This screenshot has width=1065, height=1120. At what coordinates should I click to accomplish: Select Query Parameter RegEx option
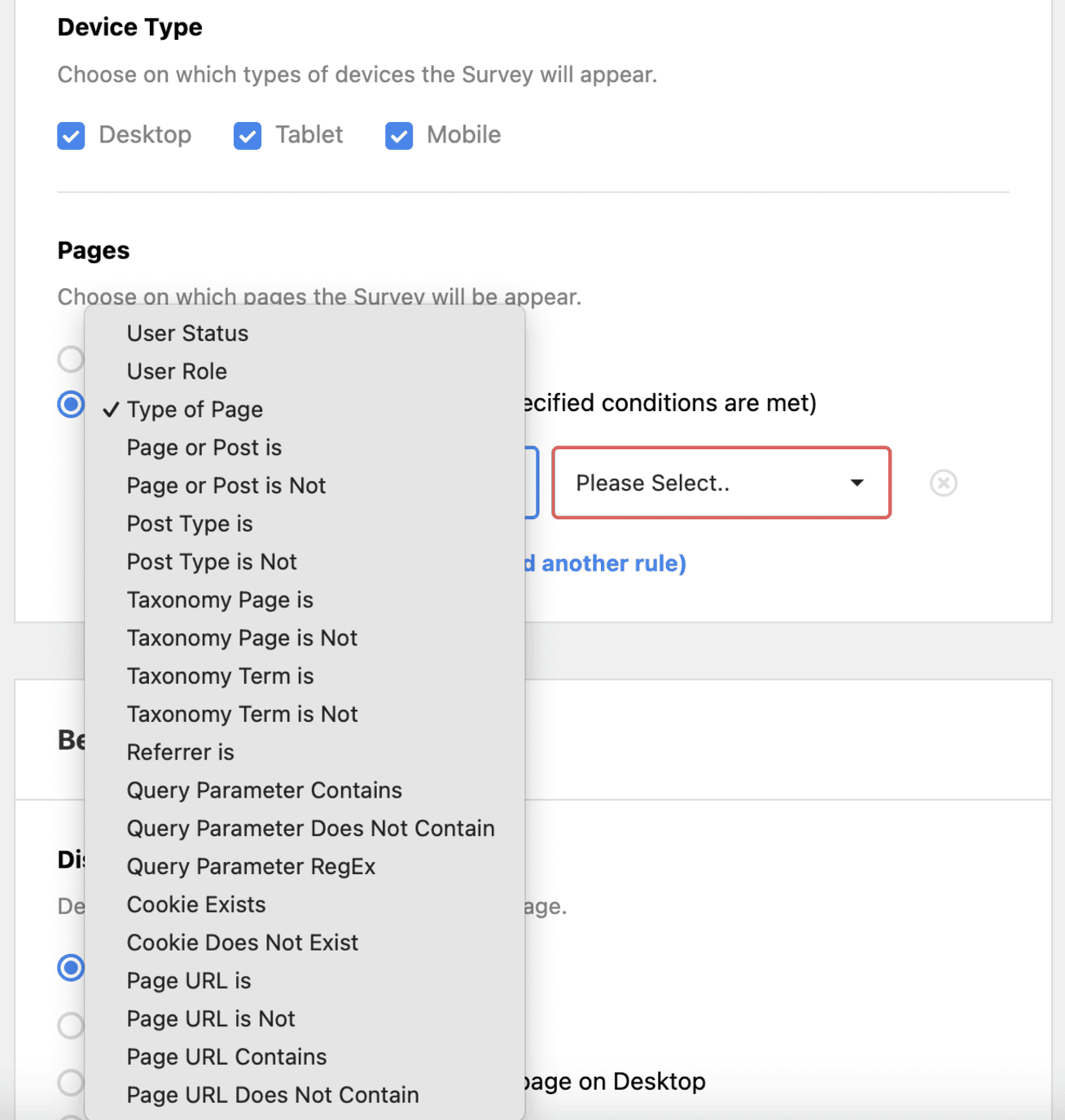pos(251,866)
